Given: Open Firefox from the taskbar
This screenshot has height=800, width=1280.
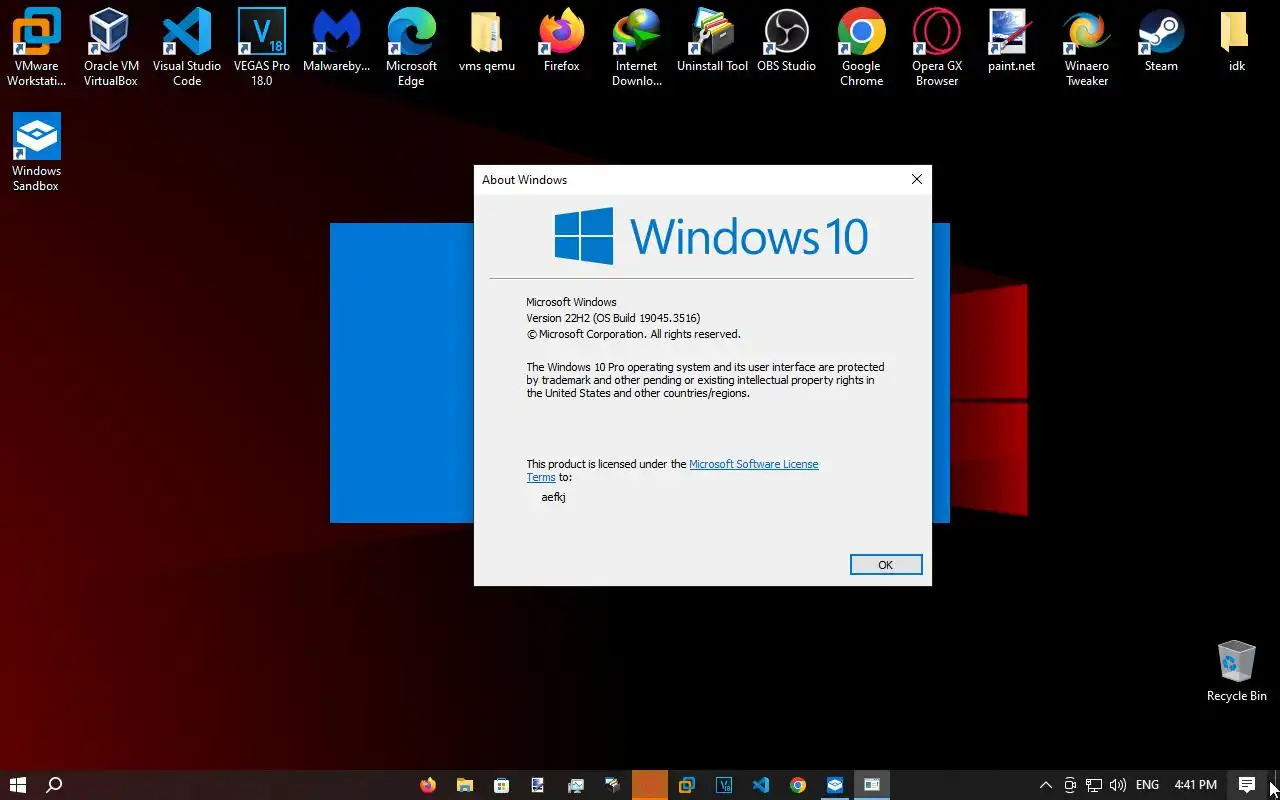Looking at the screenshot, I should coord(428,785).
